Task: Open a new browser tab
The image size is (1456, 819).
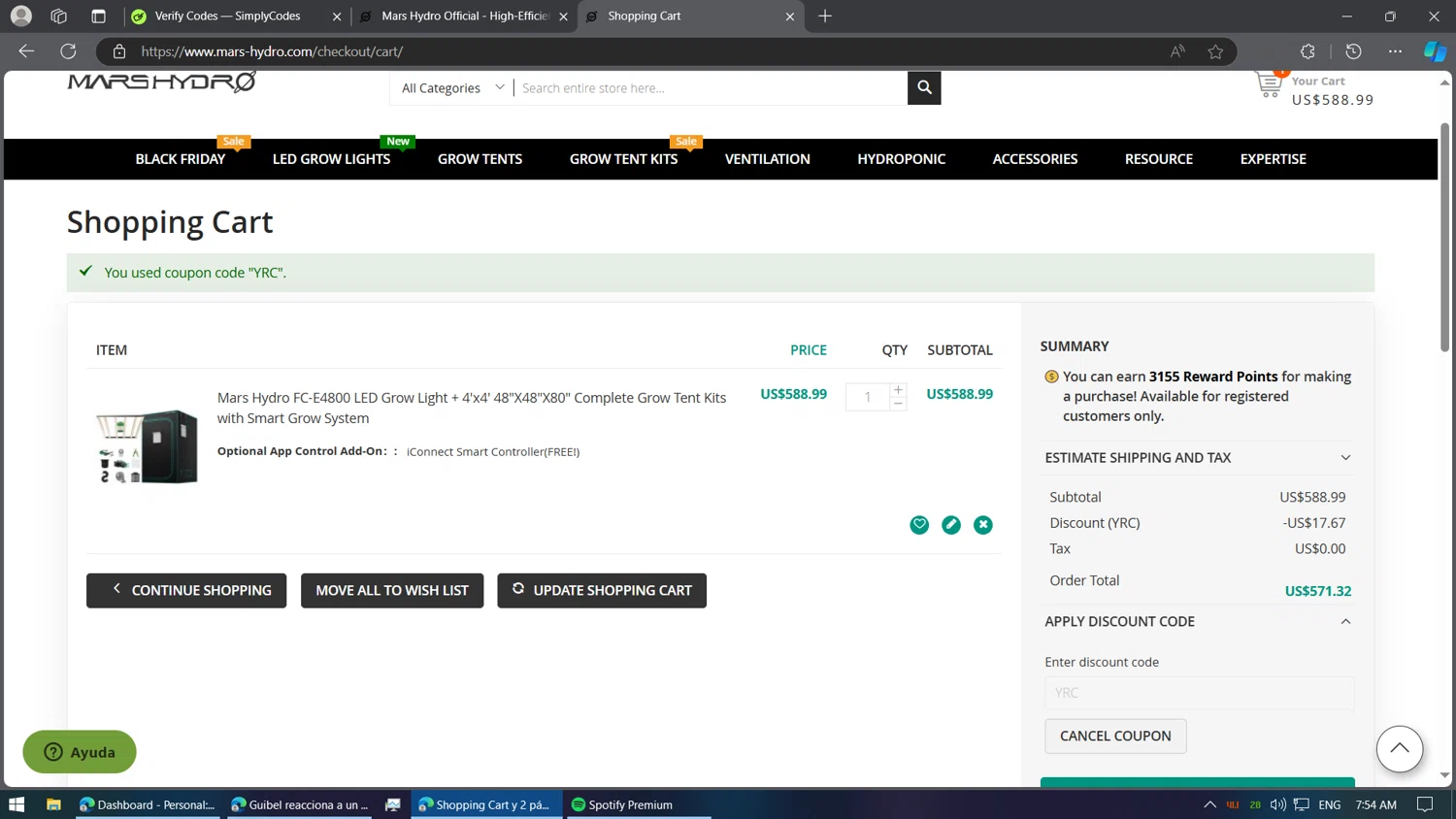Action: click(x=825, y=16)
